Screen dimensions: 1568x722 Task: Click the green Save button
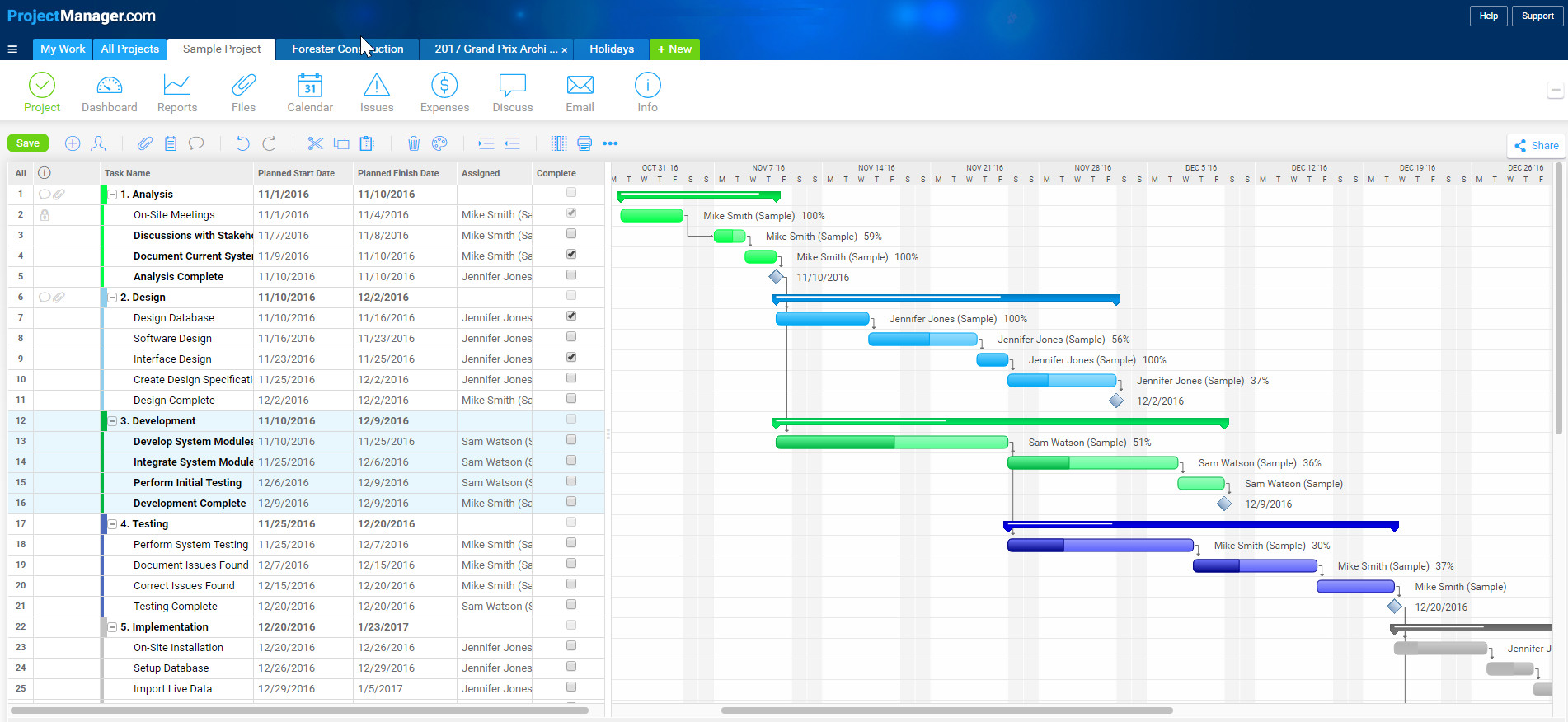[28, 143]
